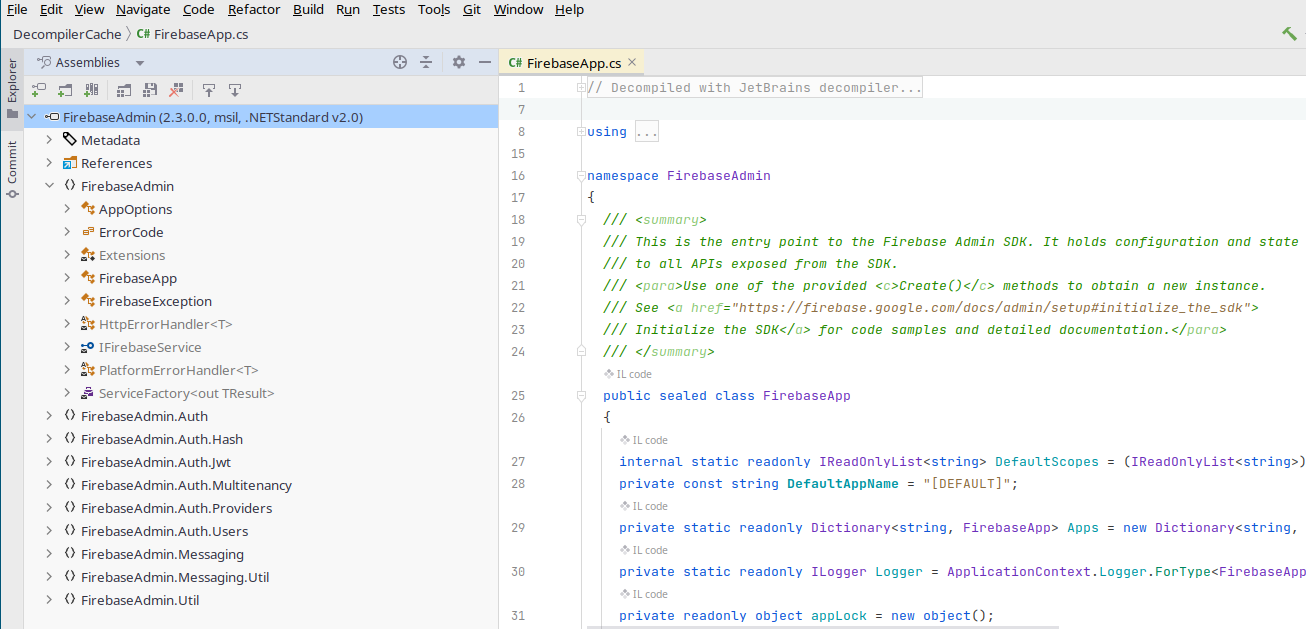Open the Navigate menu

pyautogui.click(x=143, y=9)
